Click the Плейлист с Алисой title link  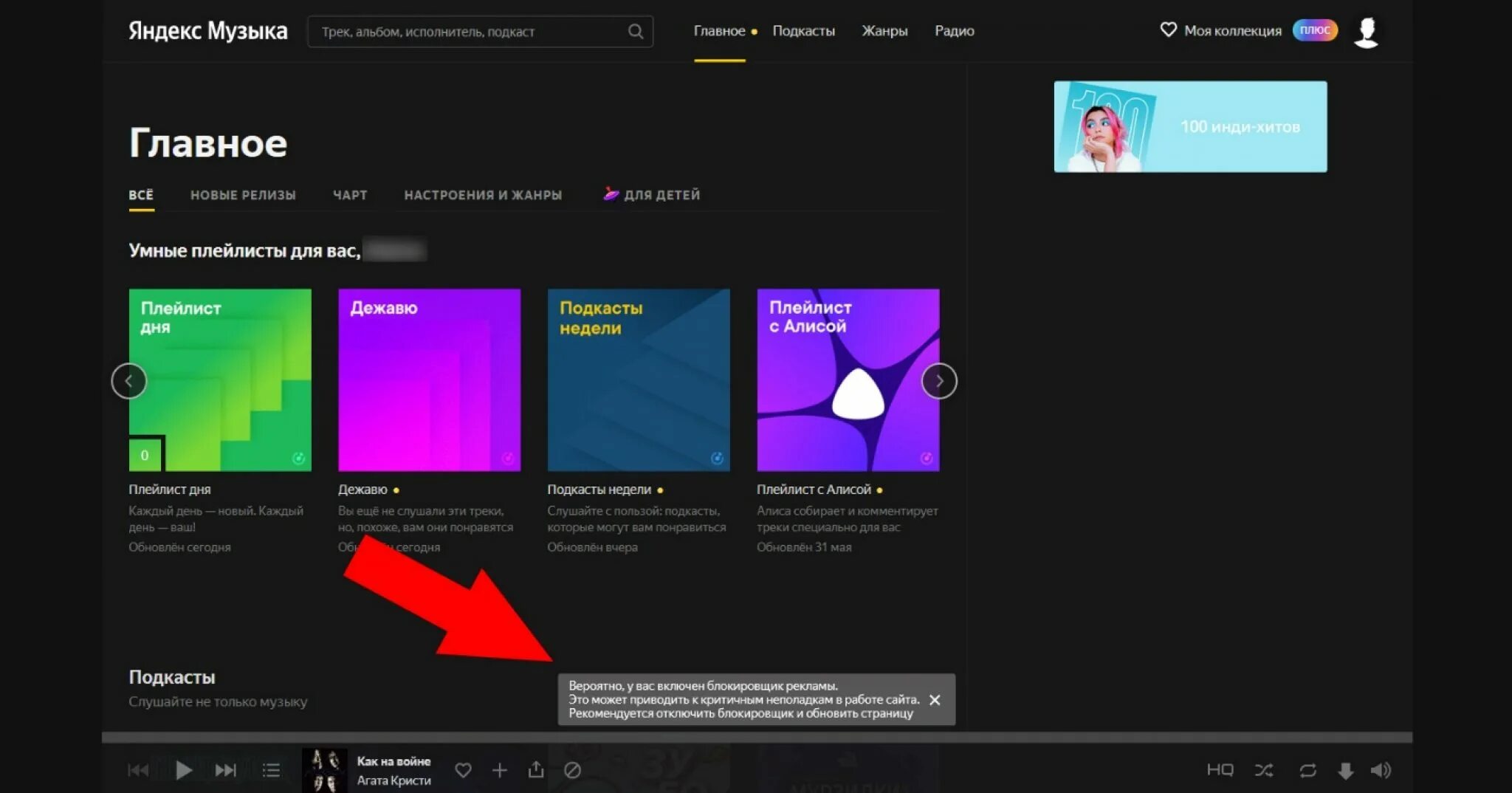pos(814,489)
